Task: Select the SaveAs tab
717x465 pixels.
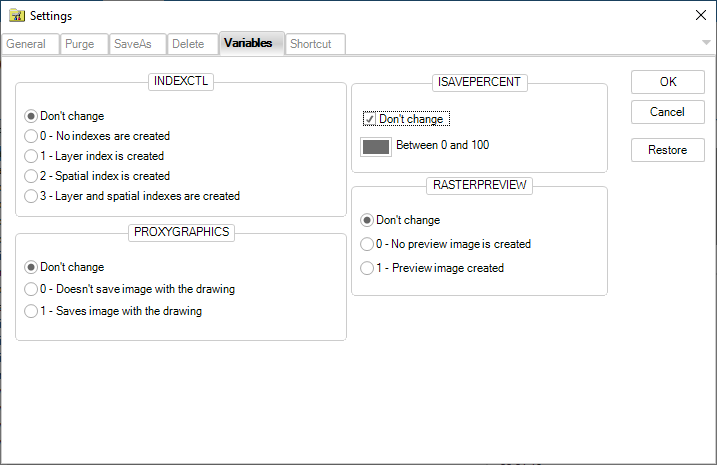Action: 133,44
